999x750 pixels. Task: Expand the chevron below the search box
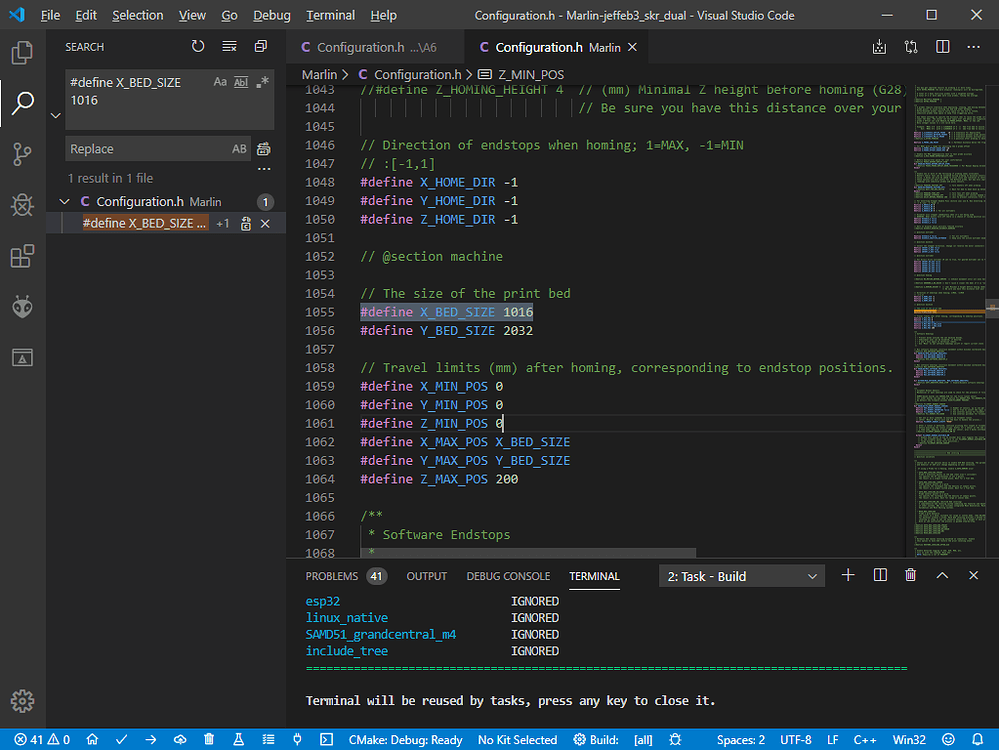56,115
